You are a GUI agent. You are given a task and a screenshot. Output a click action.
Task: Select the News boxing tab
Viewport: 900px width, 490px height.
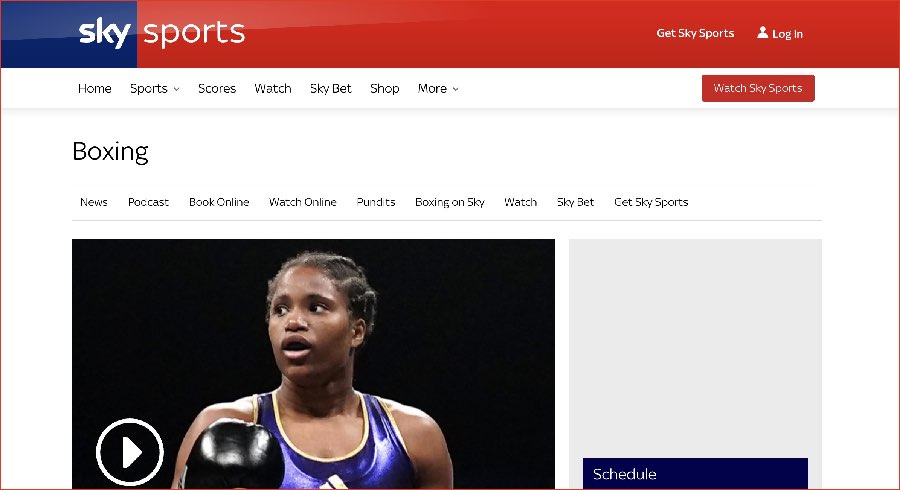click(94, 202)
